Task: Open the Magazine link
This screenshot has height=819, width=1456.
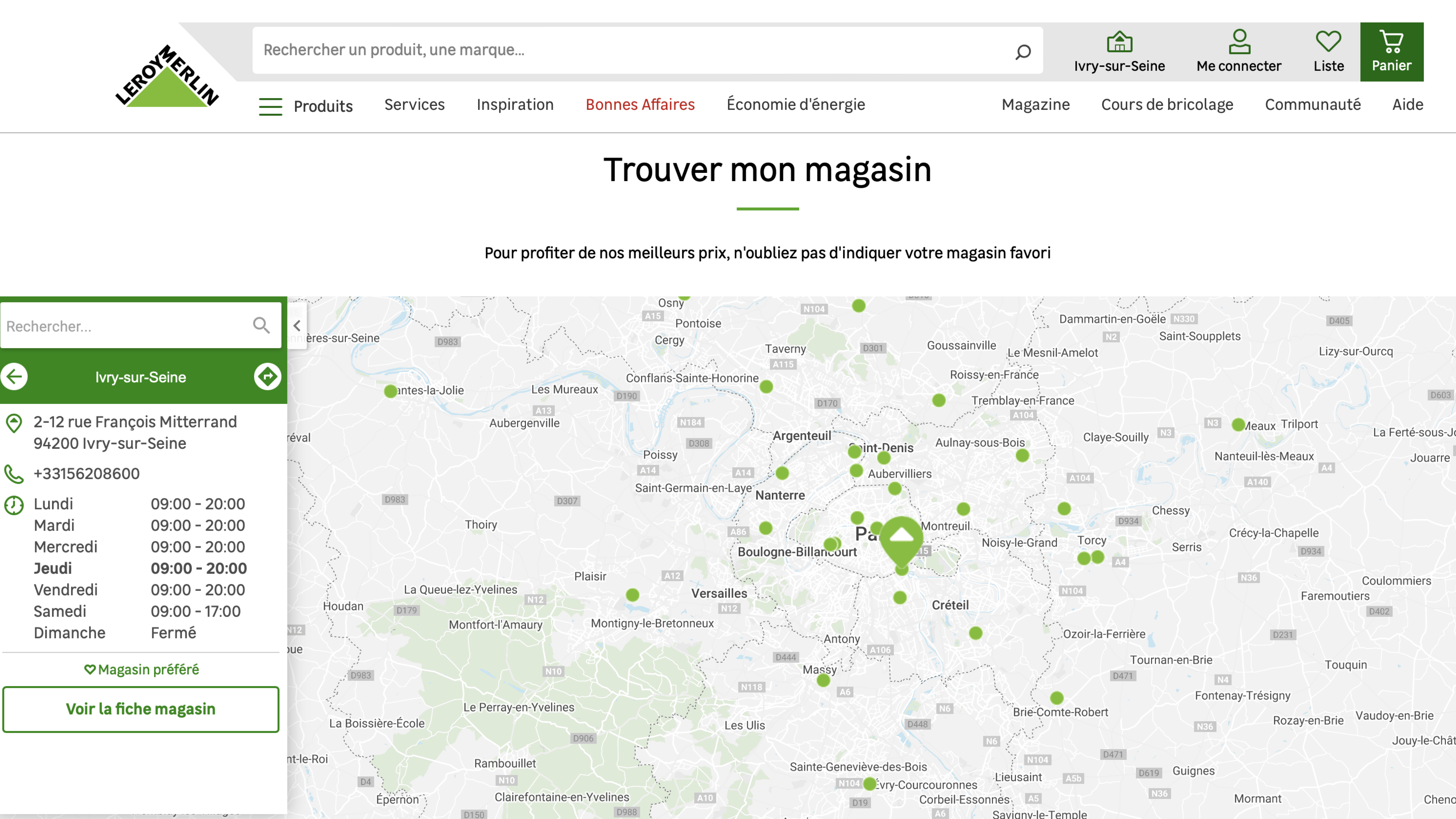Action: pyautogui.click(x=1035, y=105)
